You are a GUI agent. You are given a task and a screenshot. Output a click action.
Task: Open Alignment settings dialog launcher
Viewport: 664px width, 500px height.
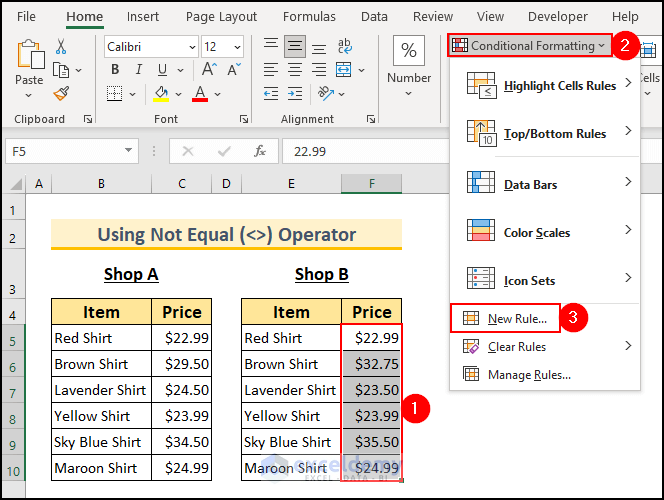[x=371, y=119]
